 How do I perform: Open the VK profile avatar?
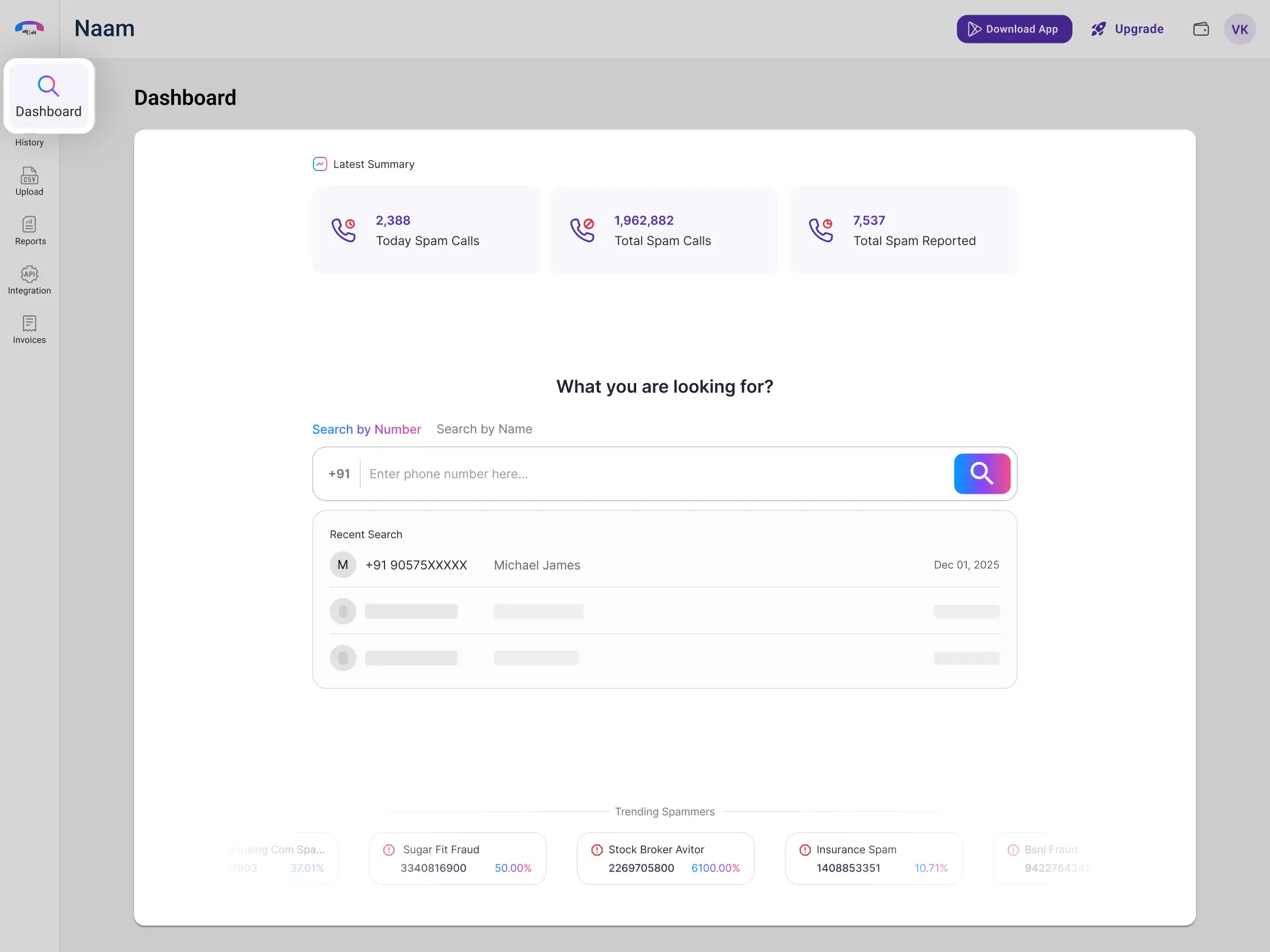[1239, 29]
